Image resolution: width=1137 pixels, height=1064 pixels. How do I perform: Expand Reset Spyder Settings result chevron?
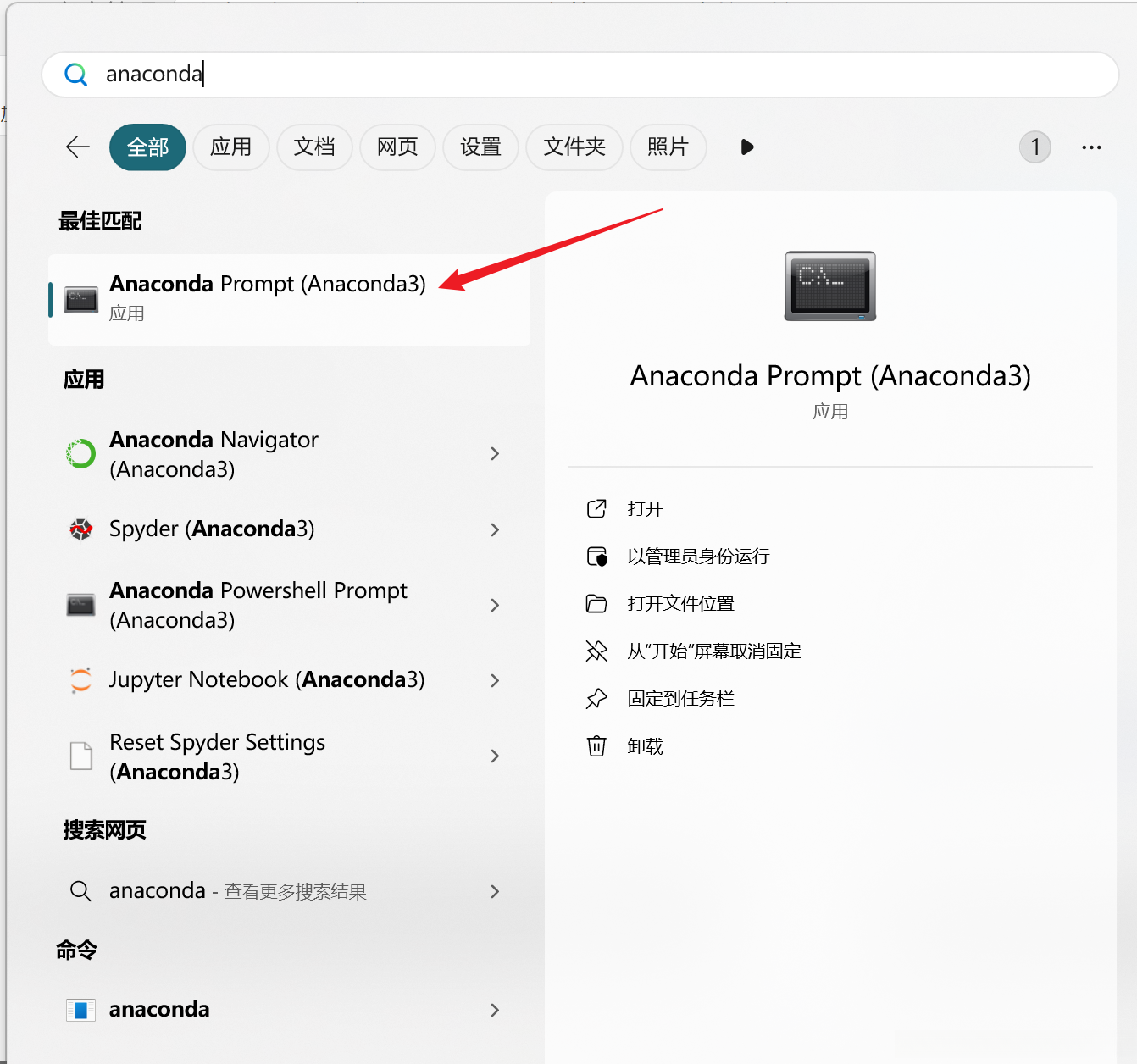[496, 756]
